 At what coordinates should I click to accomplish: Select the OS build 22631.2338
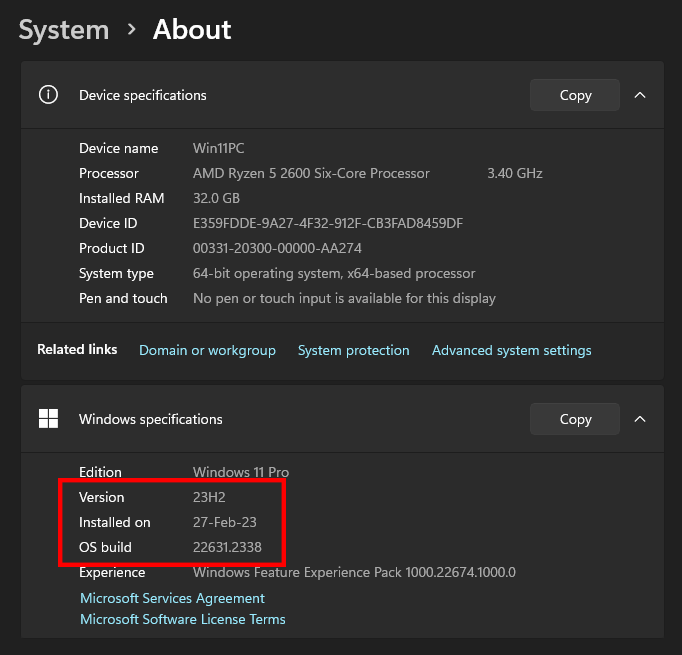pos(227,547)
